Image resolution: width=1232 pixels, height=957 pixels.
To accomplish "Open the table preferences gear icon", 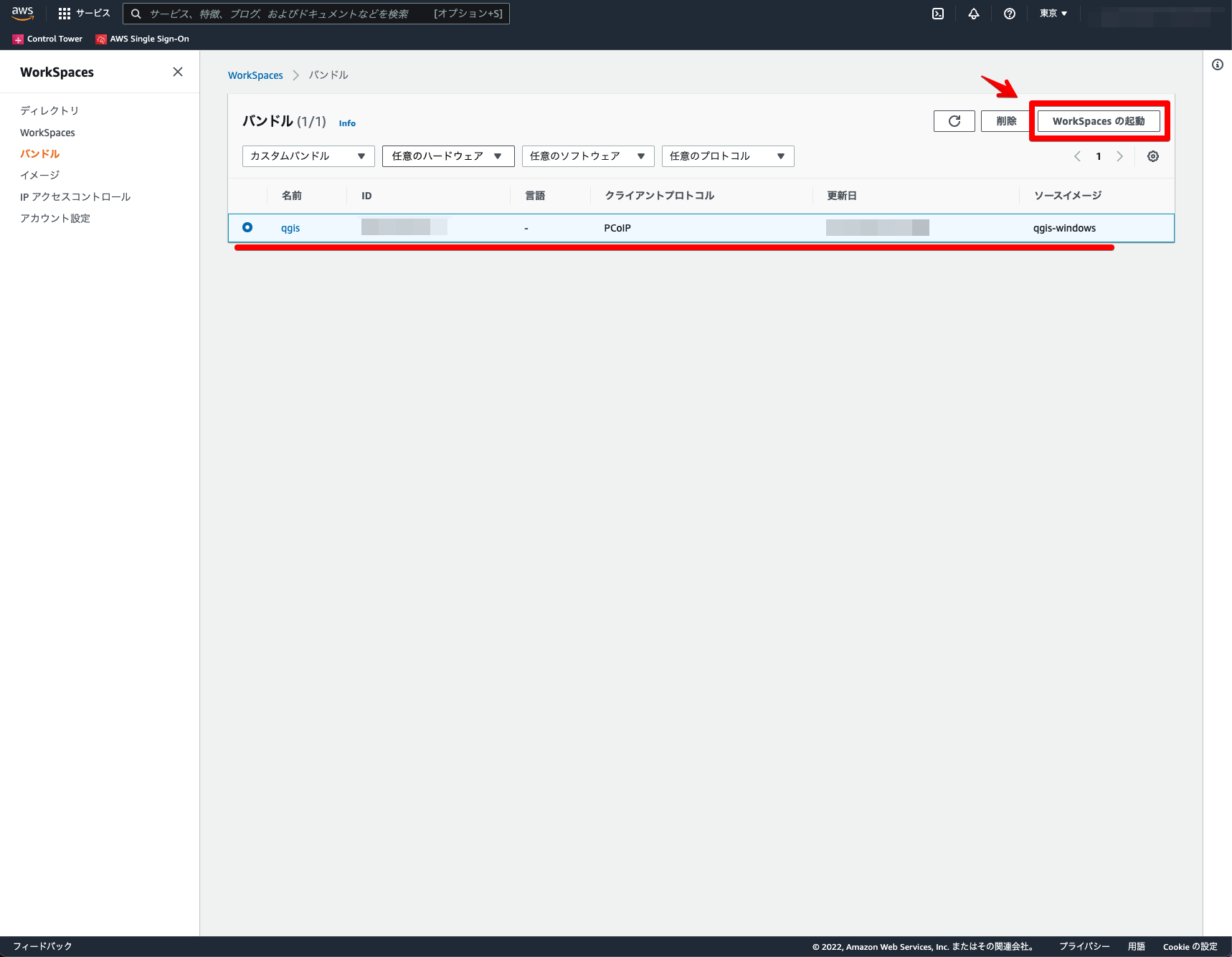I will pyautogui.click(x=1152, y=156).
